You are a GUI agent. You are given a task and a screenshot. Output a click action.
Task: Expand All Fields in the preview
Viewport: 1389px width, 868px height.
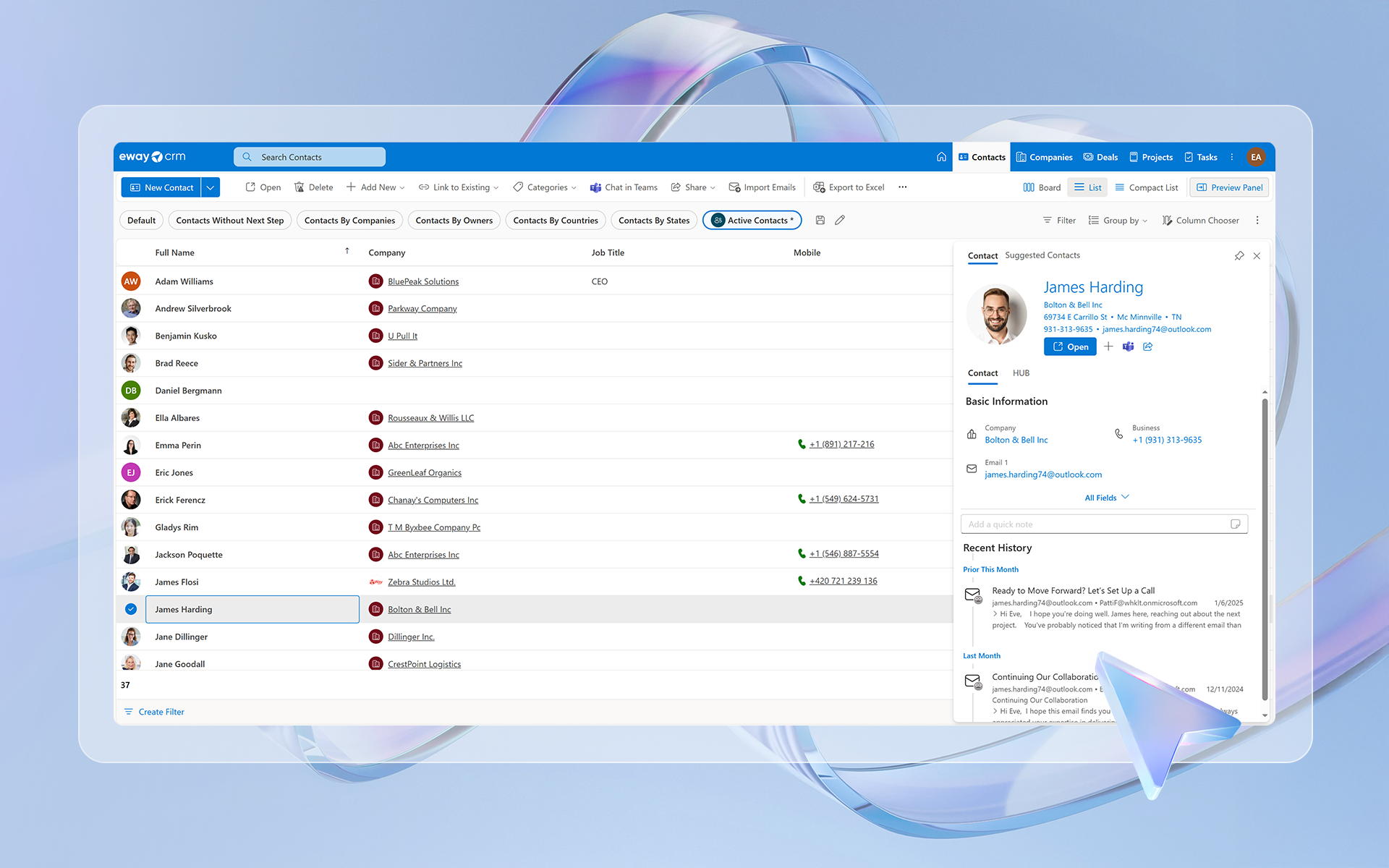[1106, 498]
